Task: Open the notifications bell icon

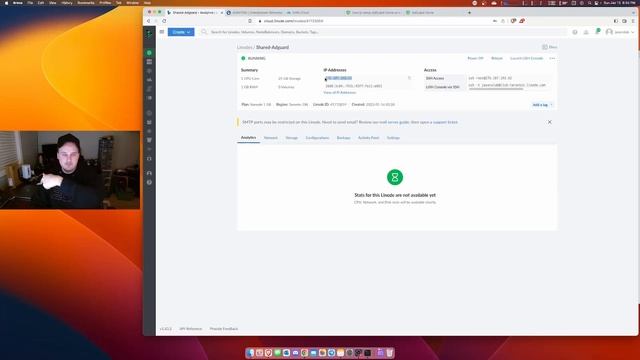Action: click(598, 31)
